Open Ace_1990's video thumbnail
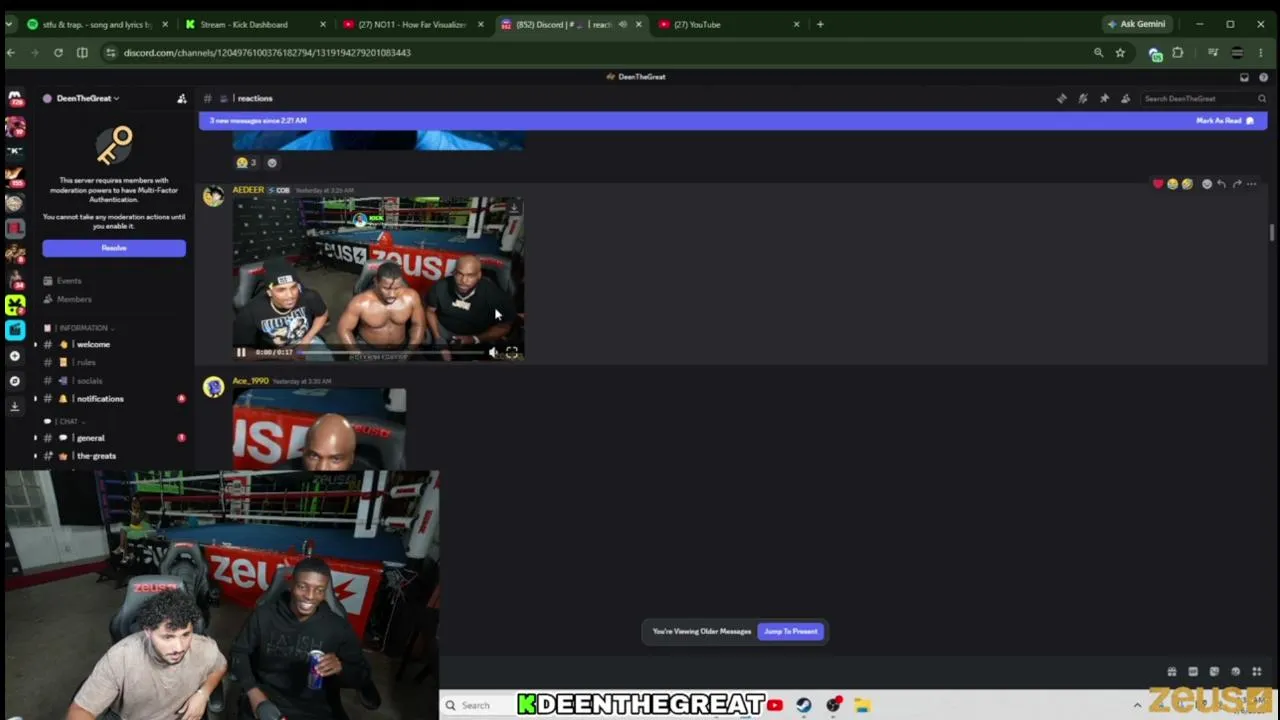The height and width of the screenshot is (720, 1280). tap(319, 429)
